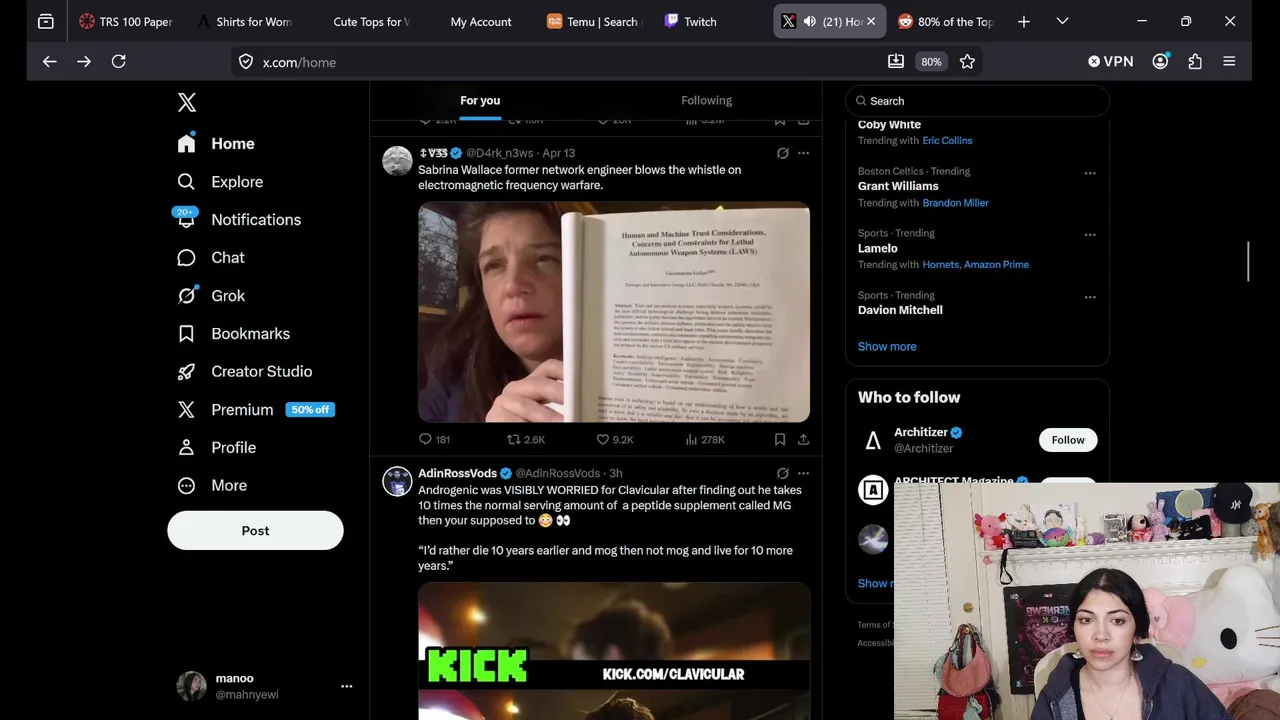This screenshot has width=1280, height=720.
Task: Click the X logo in sidebar
Action: pyautogui.click(x=186, y=102)
